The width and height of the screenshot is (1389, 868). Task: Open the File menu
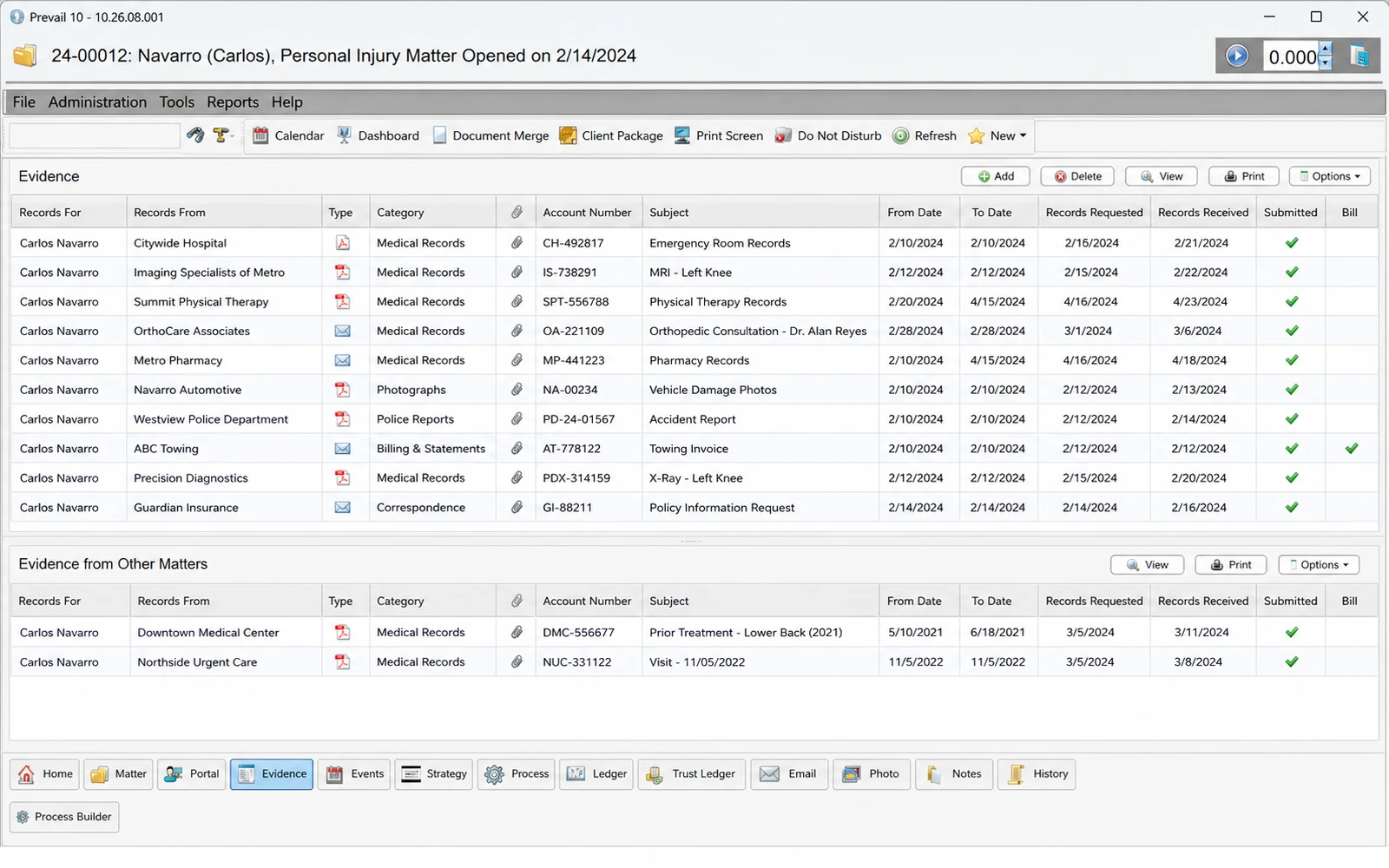[x=24, y=102]
